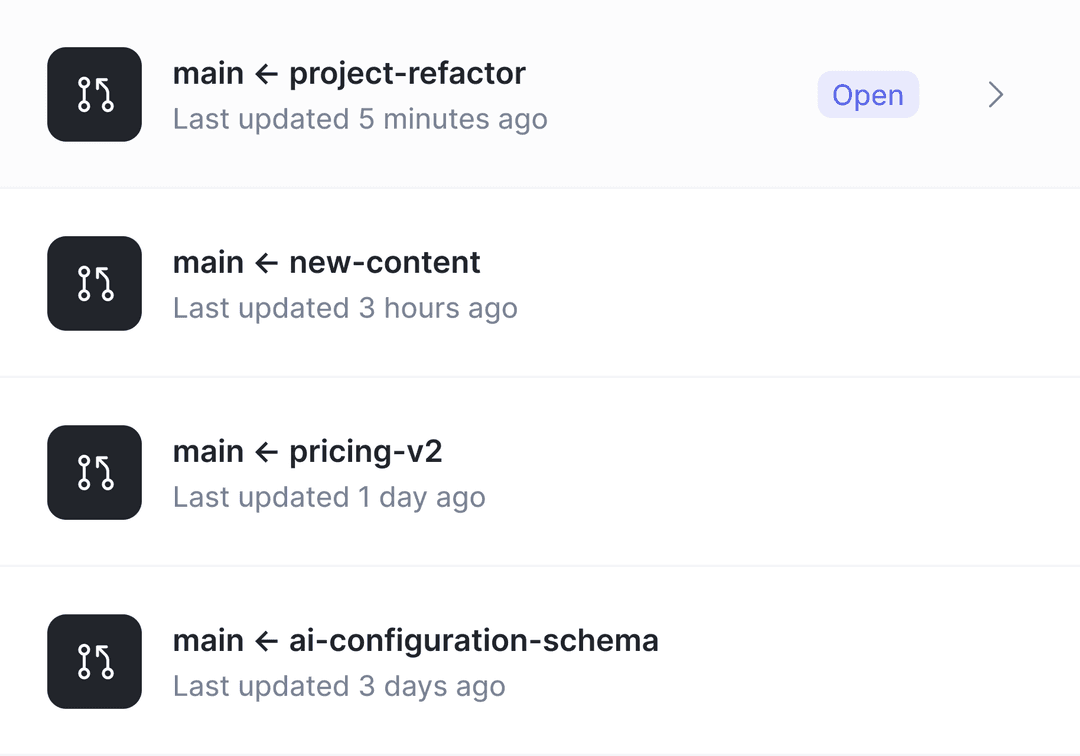Screen dimensions: 1080x756
Task: Click "Last updated 1 day ago" text
Action: [329, 497]
